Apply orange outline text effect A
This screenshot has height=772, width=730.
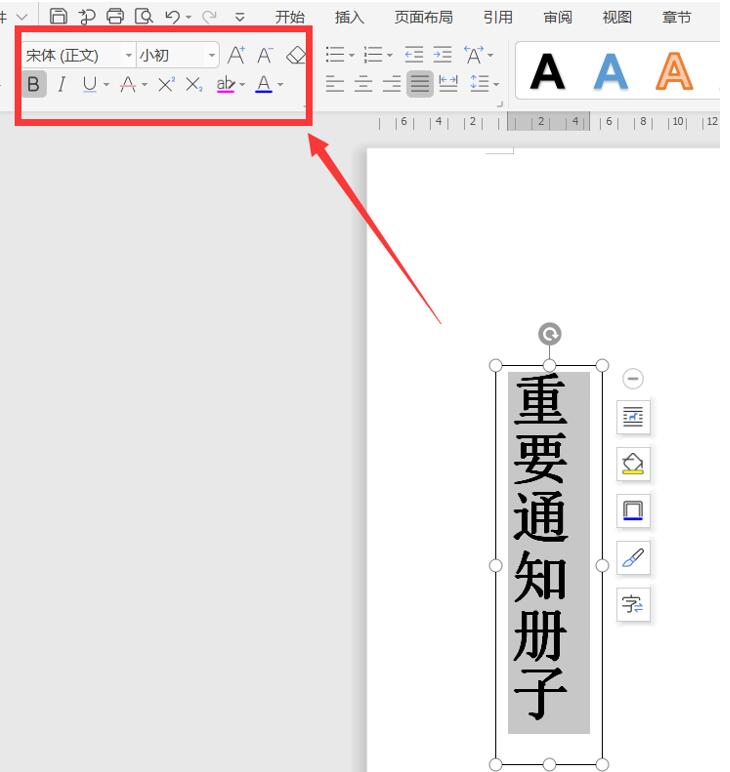coord(674,72)
